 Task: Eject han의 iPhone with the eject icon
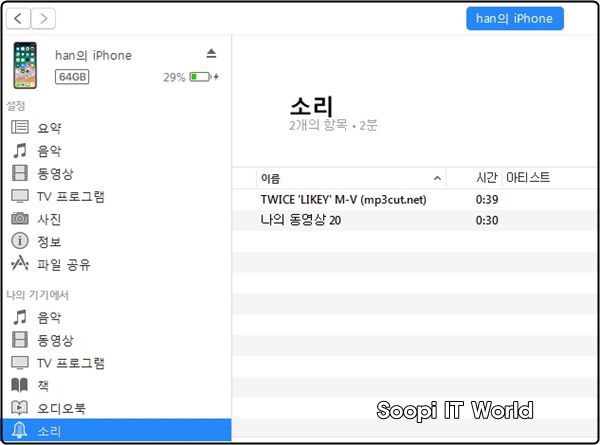(x=211, y=53)
